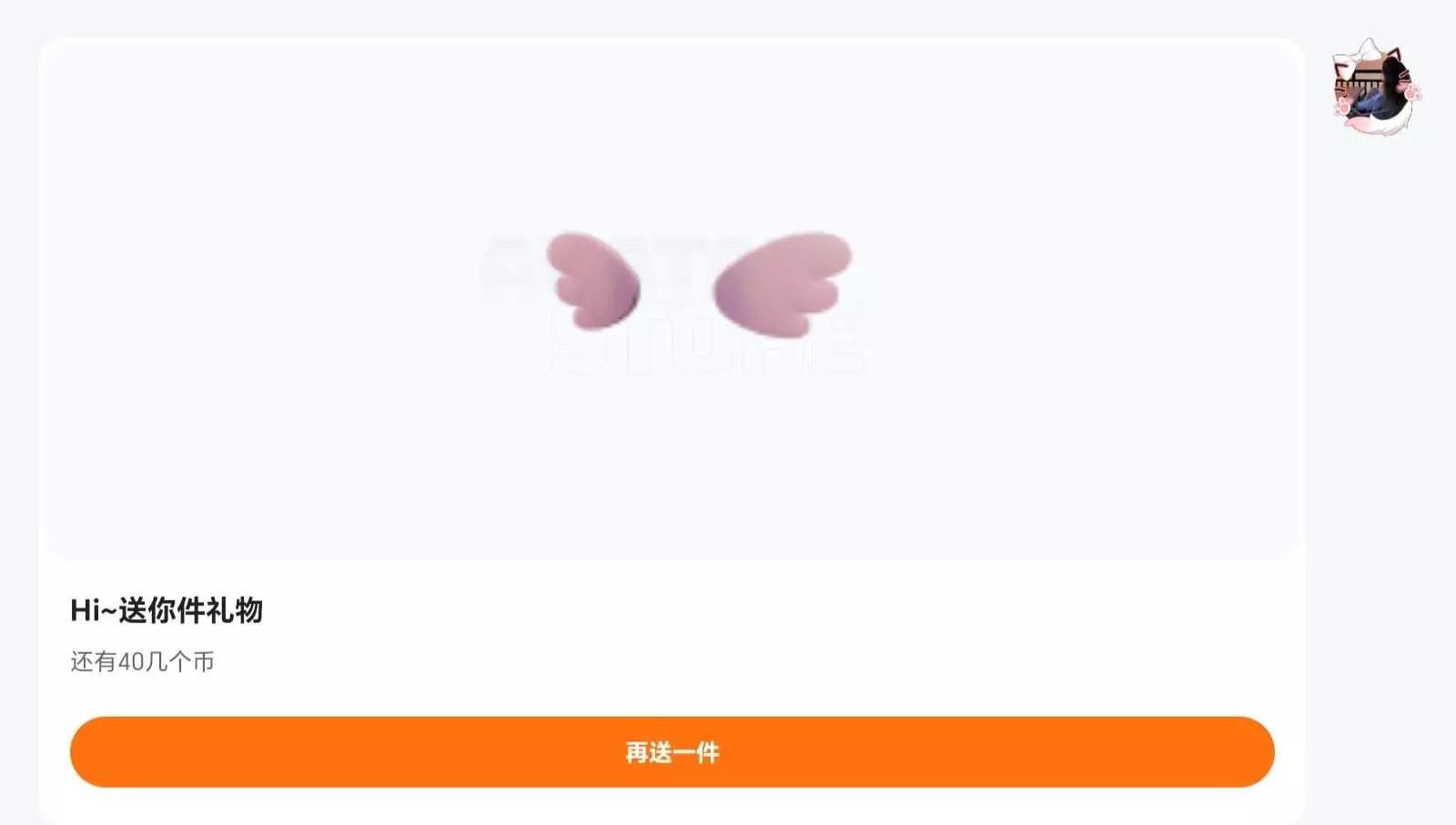1456x825 pixels.
Task: Click the 还有40几个币 message text
Action: pos(142,661)
